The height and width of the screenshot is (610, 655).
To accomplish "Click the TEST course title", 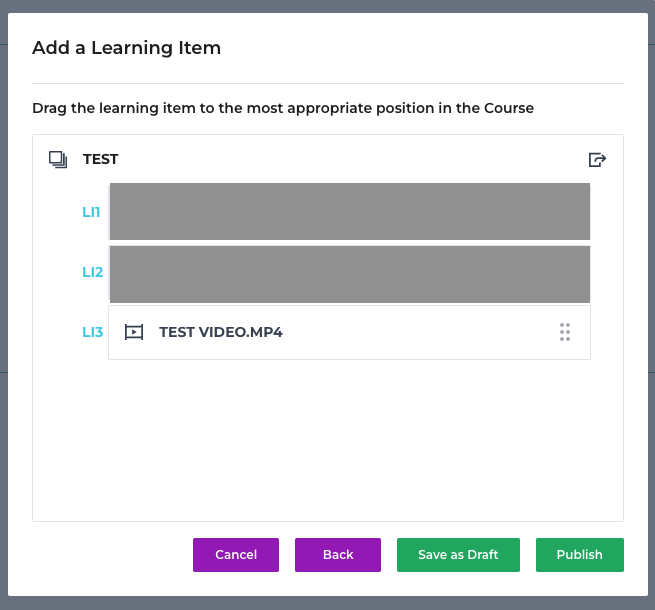I will (x=101, y=159).
